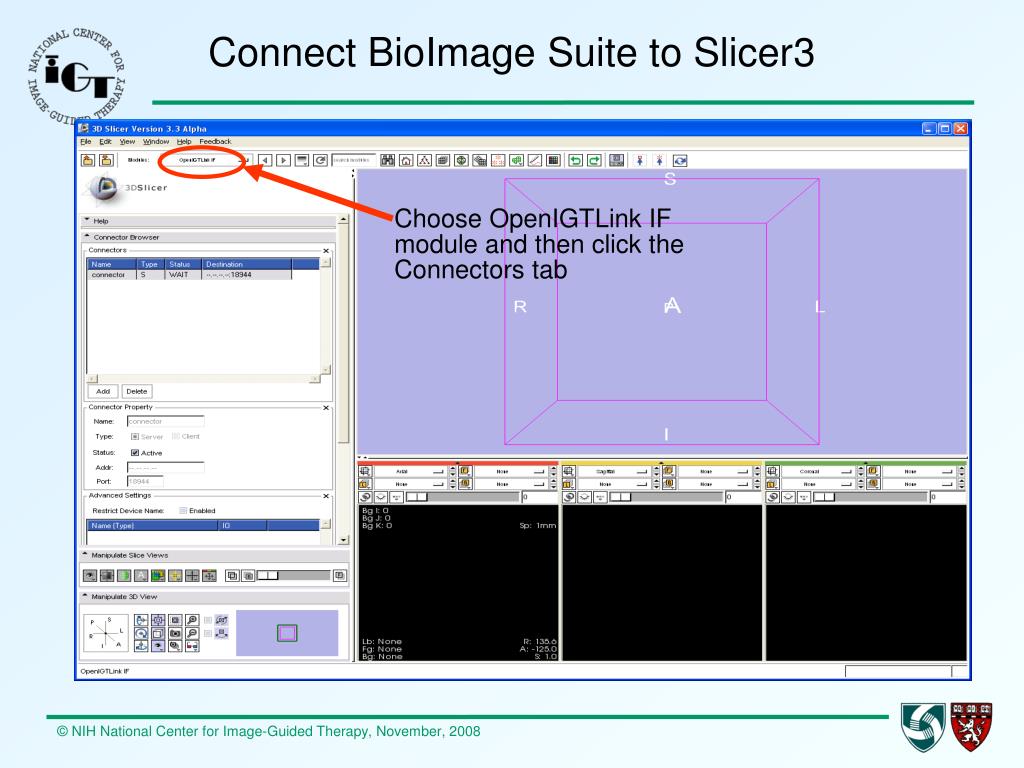Collapse the Connectors frame with its X

point(326,251)
